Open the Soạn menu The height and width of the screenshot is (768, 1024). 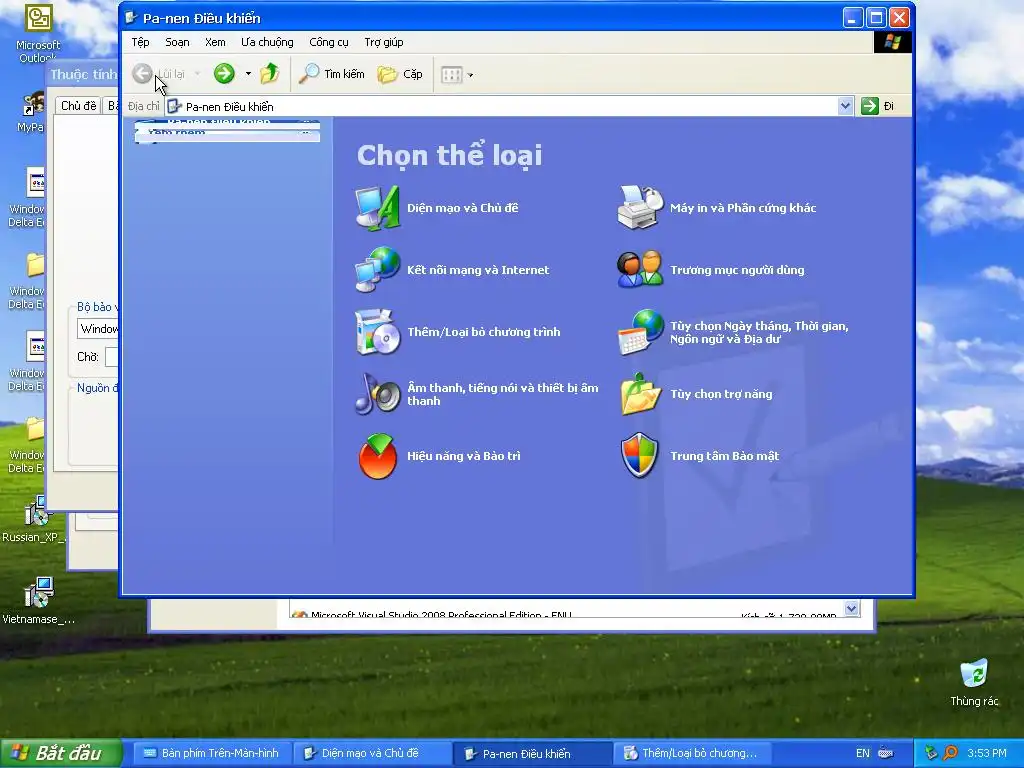(x=177, y=42)
